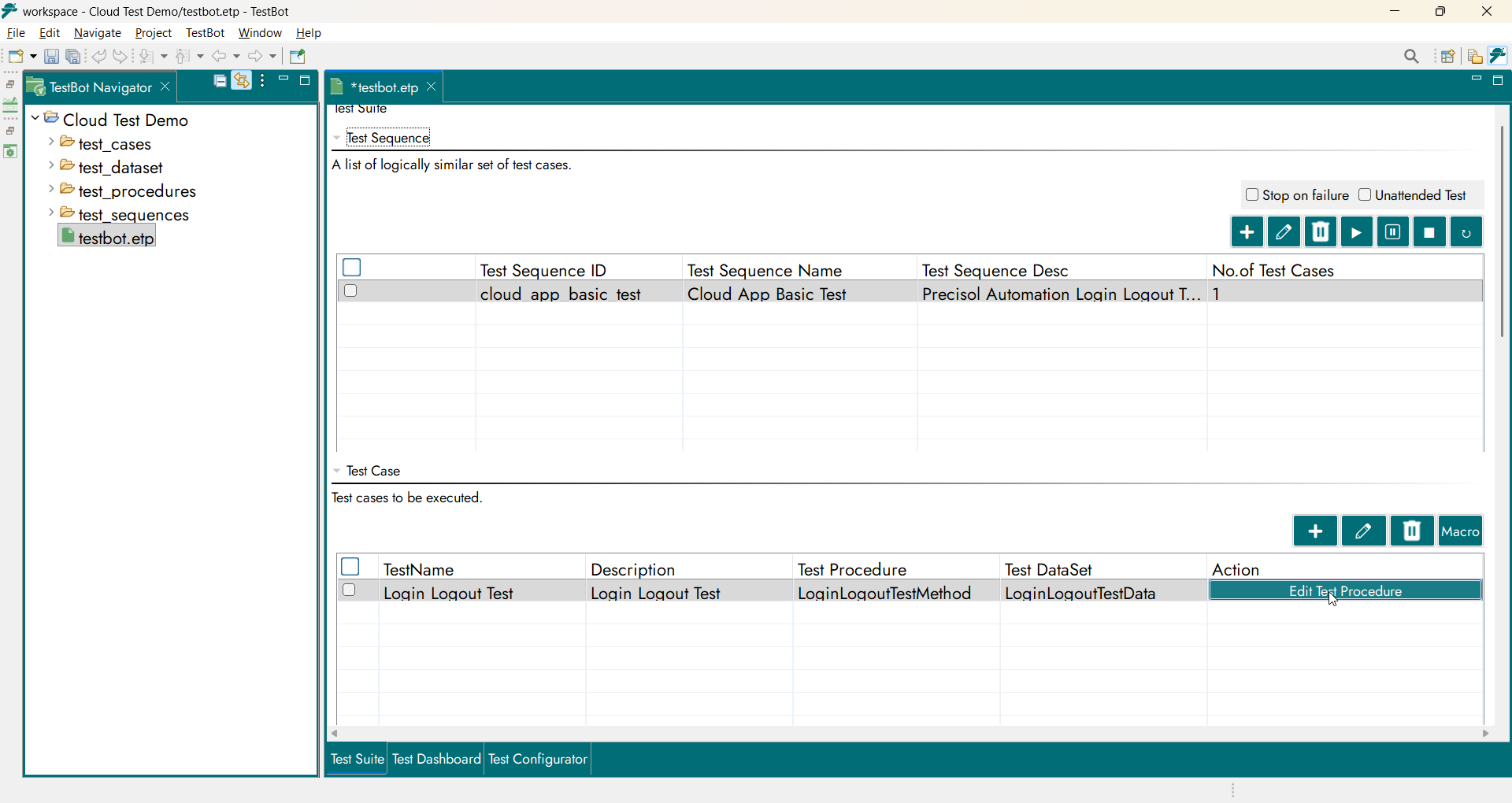This screenshot has height=803, width=1512.
Task: Check the cloud_app_basic_test row checkbox
Action: click(351, 291)
